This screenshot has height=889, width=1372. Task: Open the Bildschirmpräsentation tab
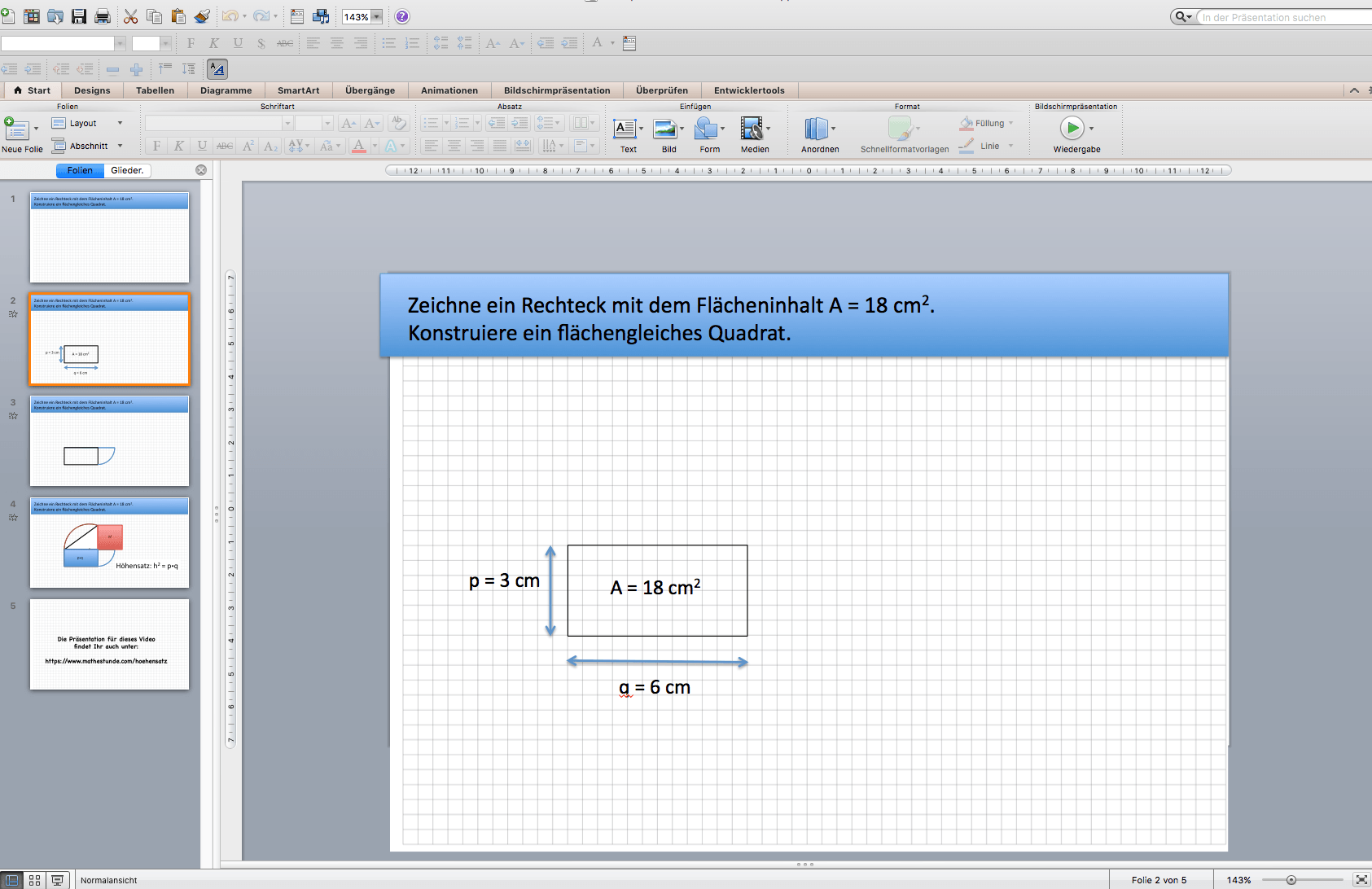tap(557, 90)
